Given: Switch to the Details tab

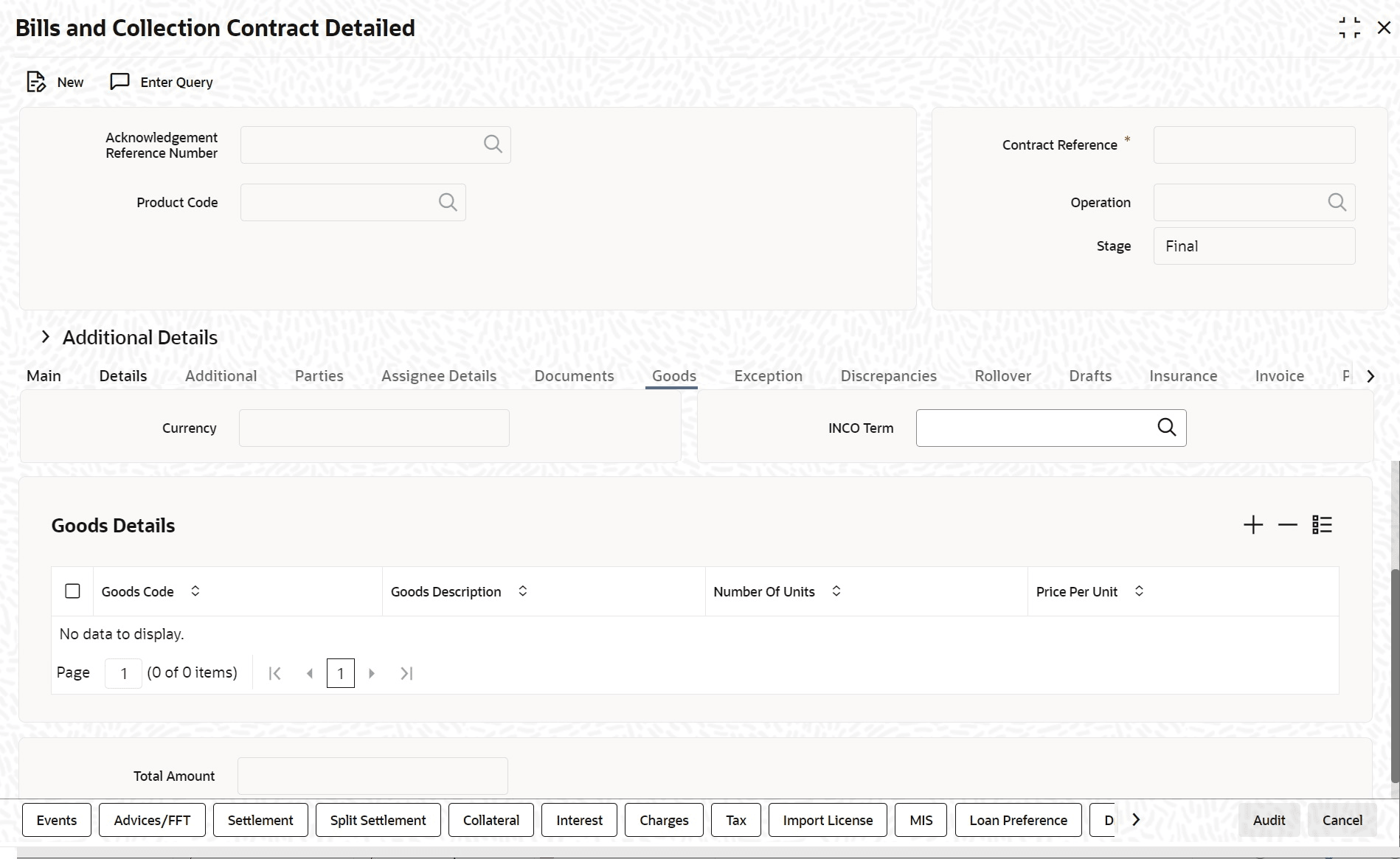Looking at the screenshot, I should 123,376.
